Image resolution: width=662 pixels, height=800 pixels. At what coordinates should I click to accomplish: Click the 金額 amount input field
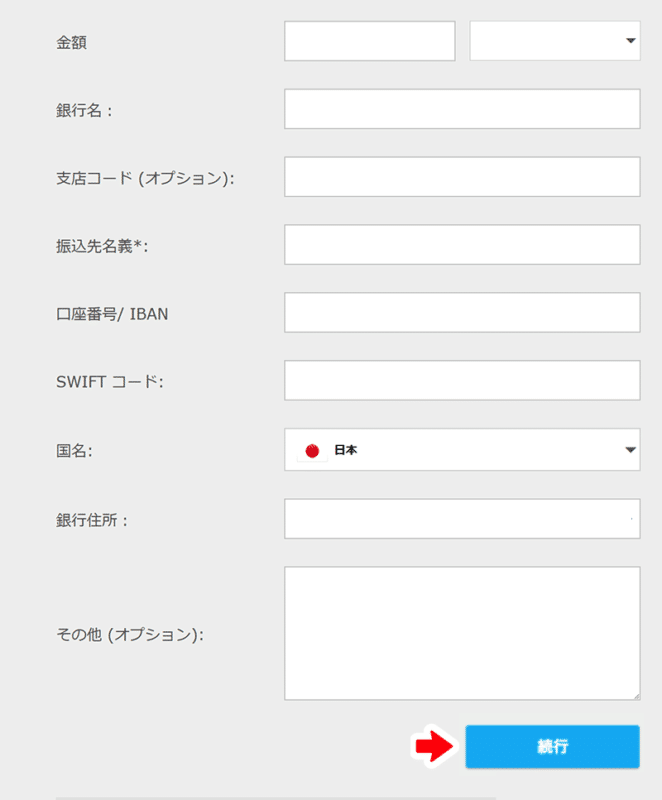pos(370,41)
